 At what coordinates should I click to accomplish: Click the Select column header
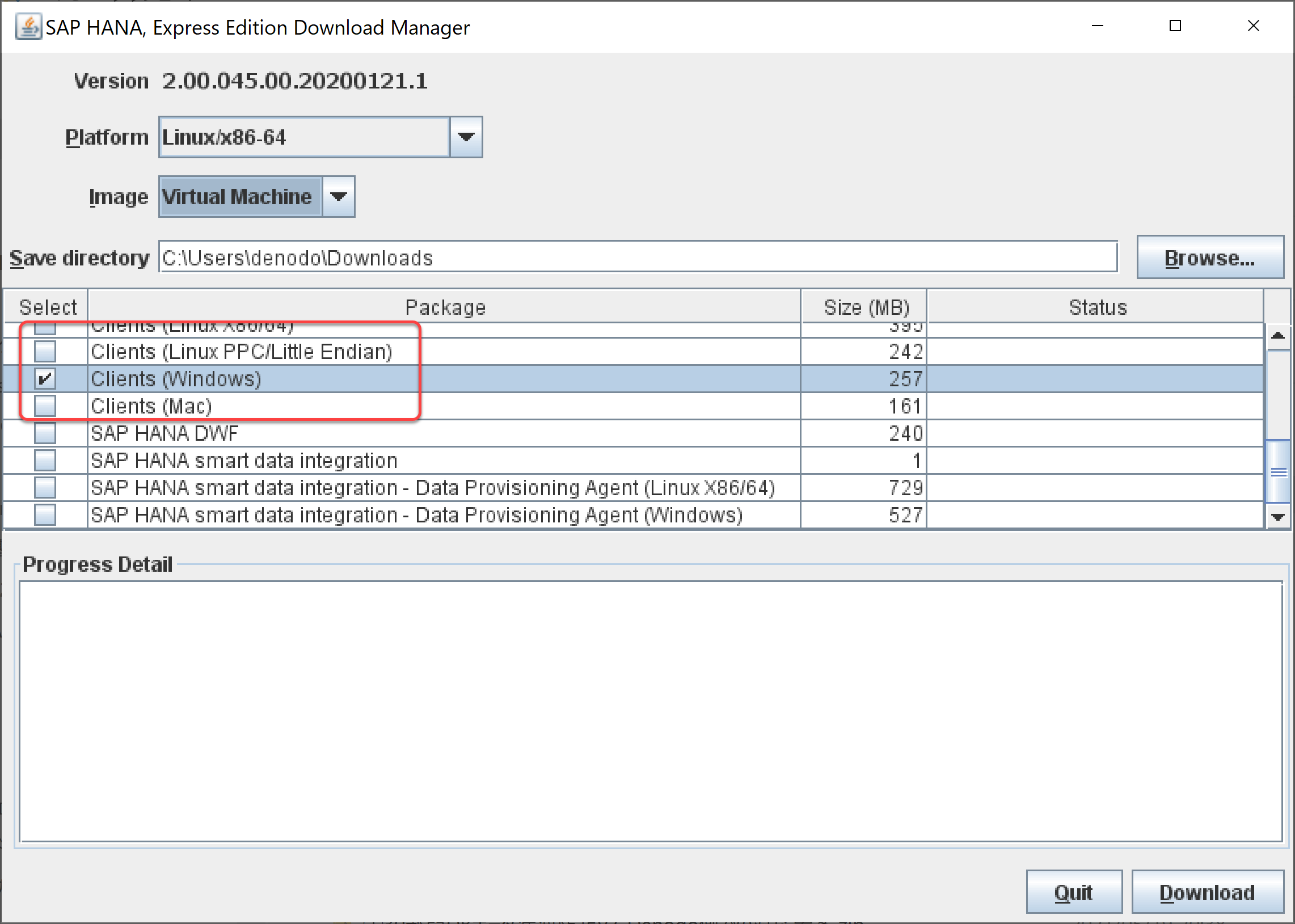tap(47, 307)
